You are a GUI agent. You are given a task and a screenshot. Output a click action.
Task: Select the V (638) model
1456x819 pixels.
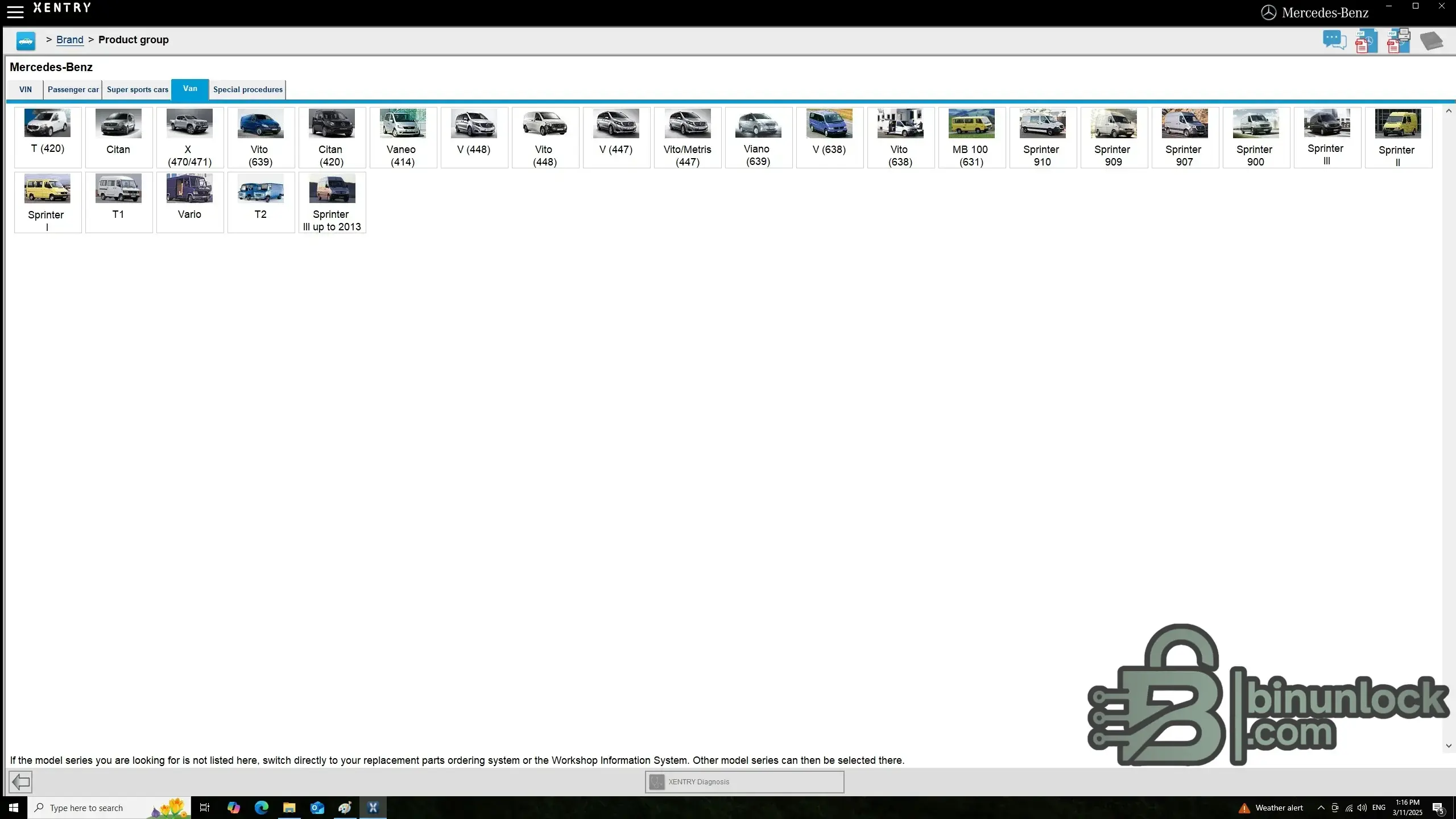pyautogui.click(x=830, y=138)
